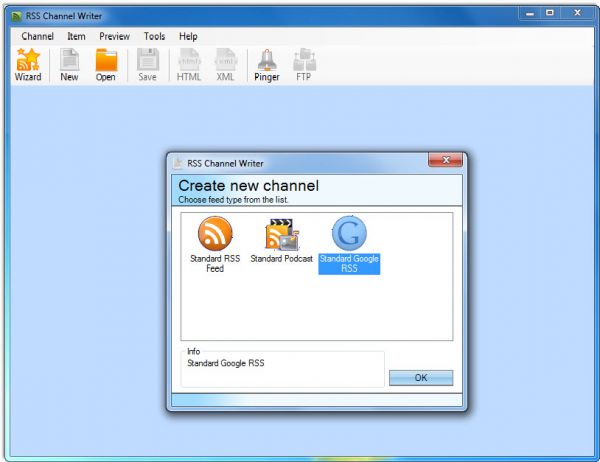Screen dimensions: 600x462
Task: Open the Help menu
Action: click(x=188, y=36)
